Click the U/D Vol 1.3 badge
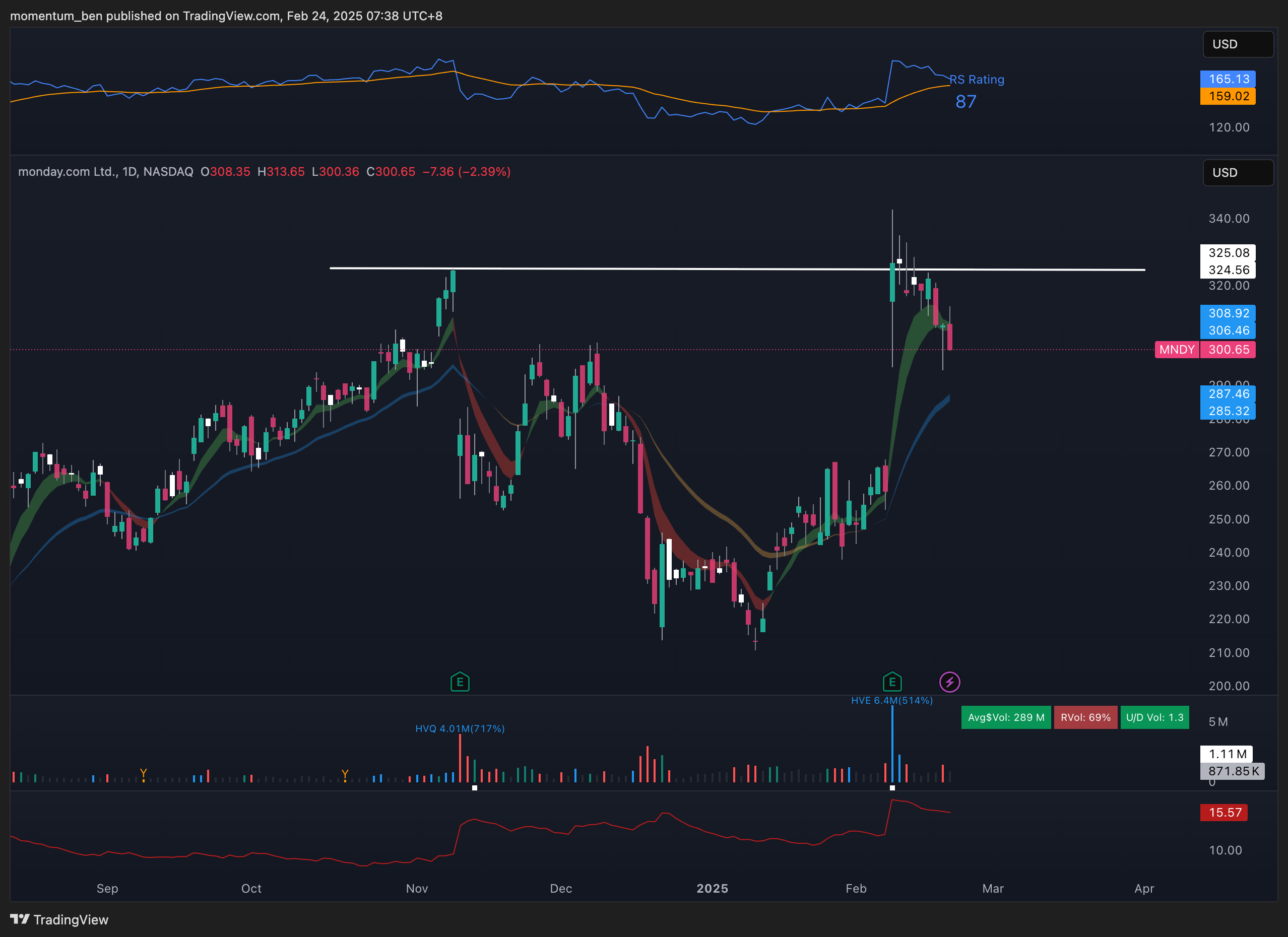 [x=1154, y=717]
